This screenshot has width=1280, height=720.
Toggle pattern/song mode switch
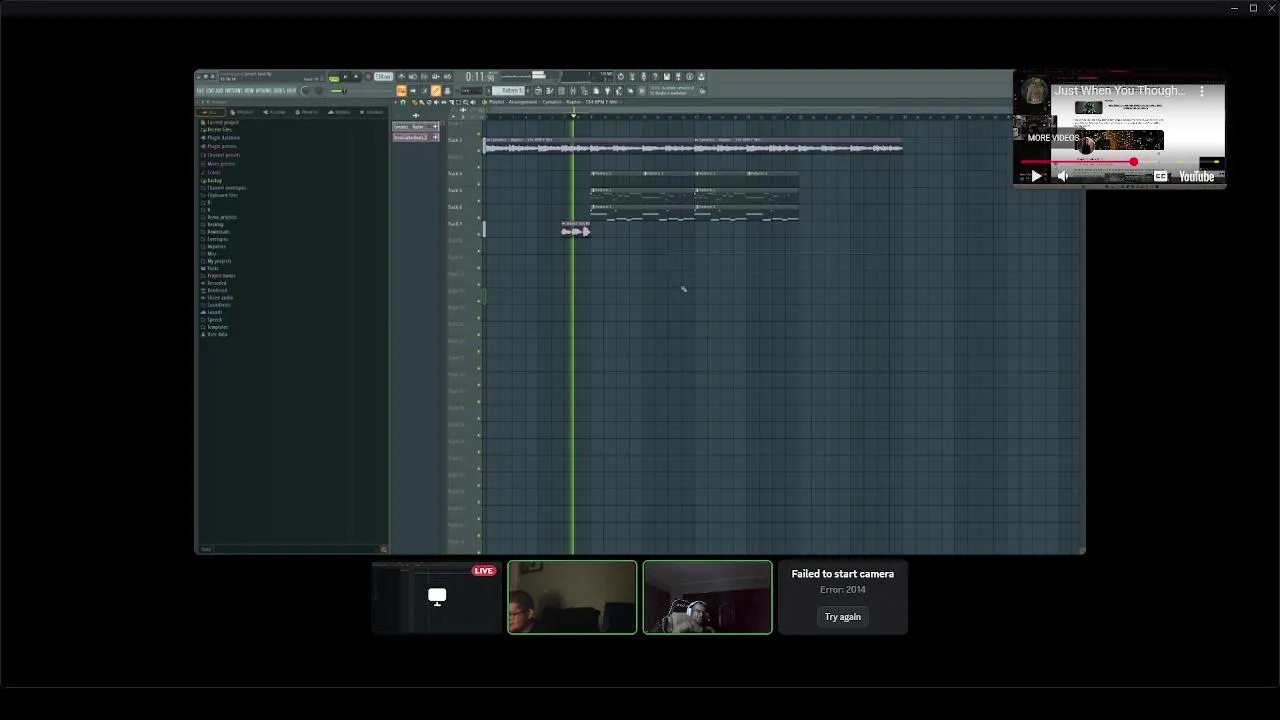[334, 77]
